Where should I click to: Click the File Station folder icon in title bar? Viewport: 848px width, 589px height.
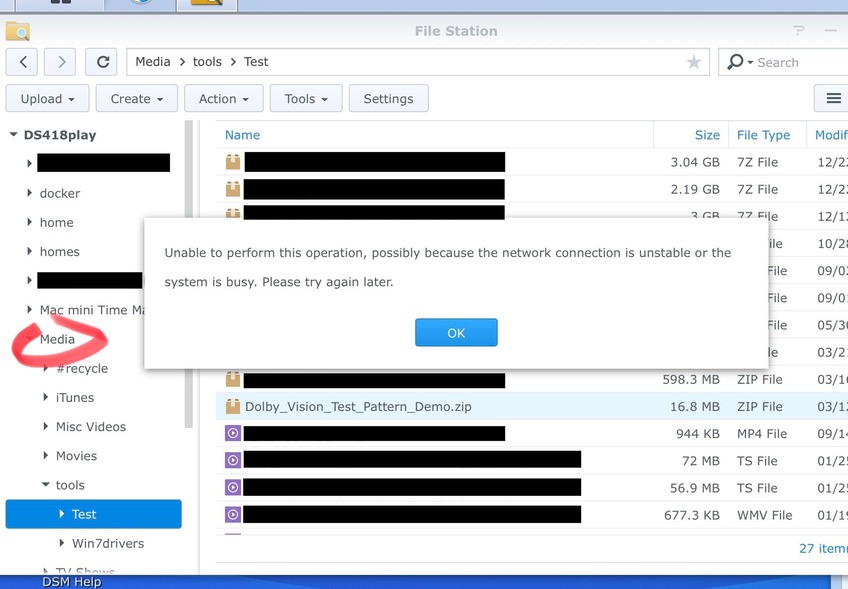[18, 31]
